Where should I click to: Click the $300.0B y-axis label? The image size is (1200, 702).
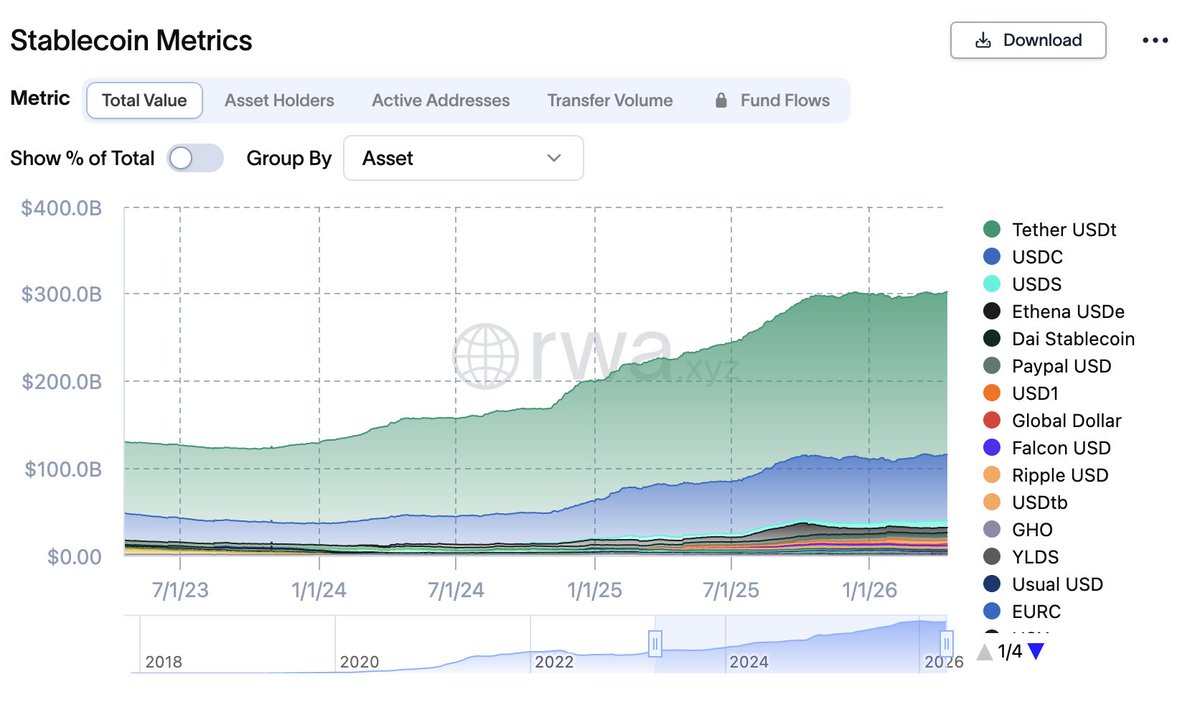(x=61, y=294)
